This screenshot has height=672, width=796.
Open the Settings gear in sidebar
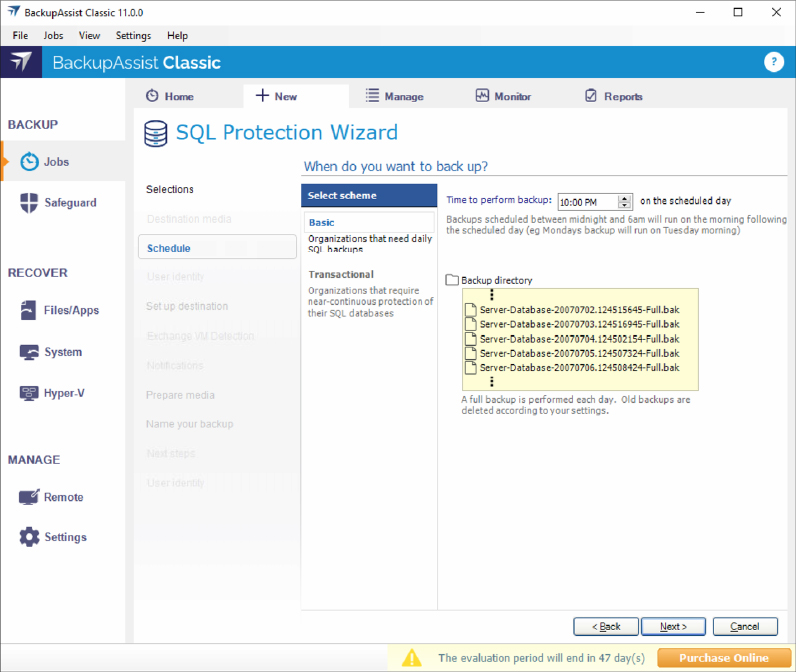pyautogui.click(x=64, y=537)
